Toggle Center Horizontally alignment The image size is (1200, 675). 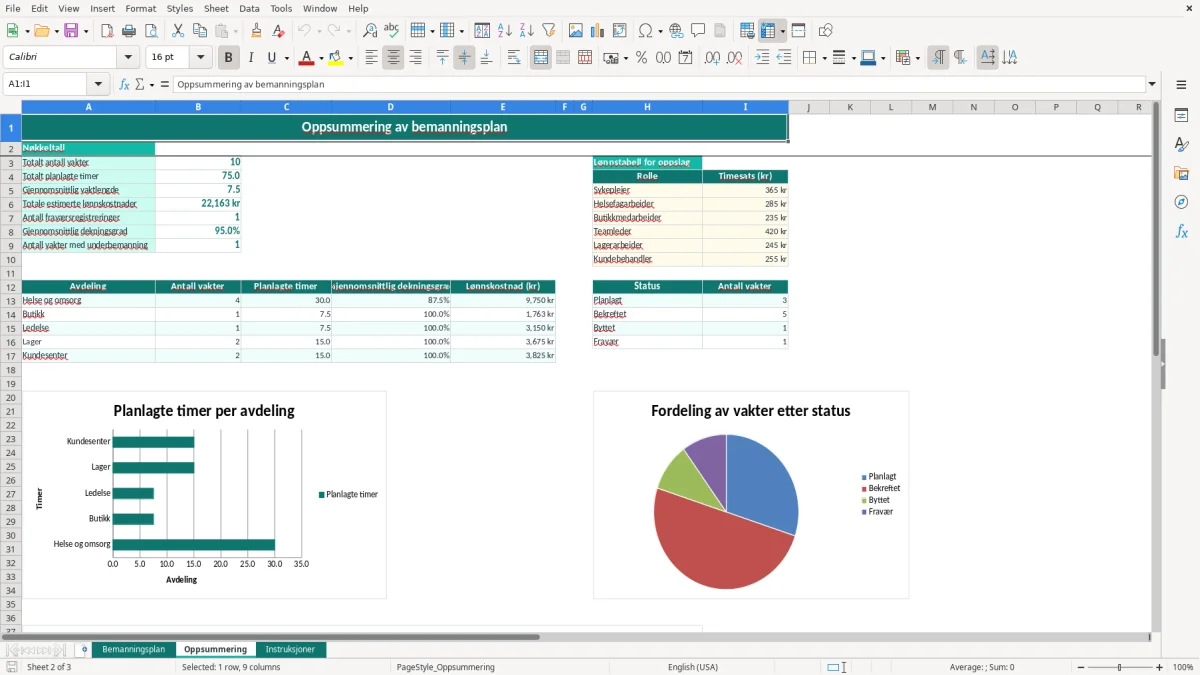point(394,58)
